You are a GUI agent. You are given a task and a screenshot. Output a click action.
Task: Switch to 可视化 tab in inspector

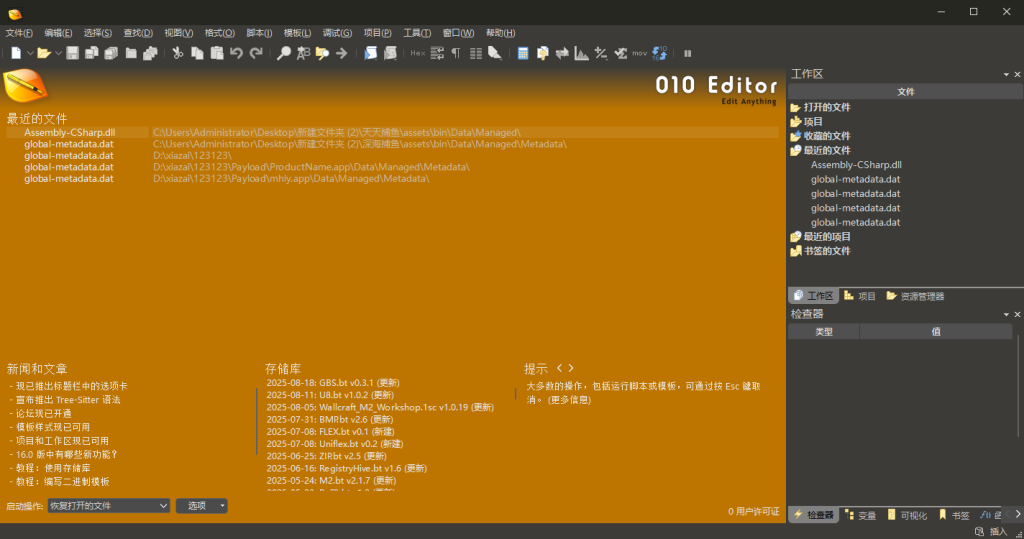coord(907,515)
